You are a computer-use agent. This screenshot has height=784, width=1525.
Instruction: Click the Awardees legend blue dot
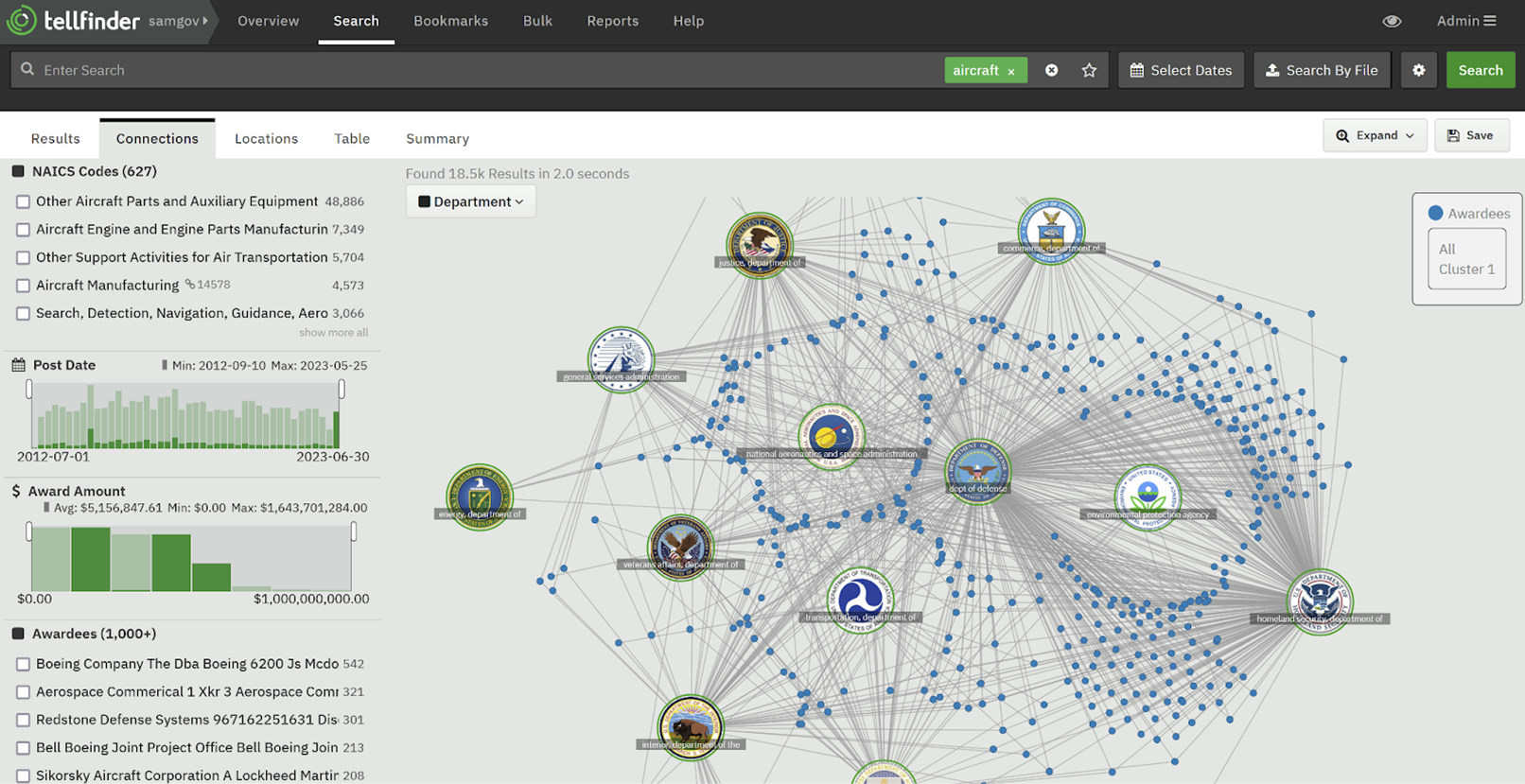click(x=1435, y=213)
